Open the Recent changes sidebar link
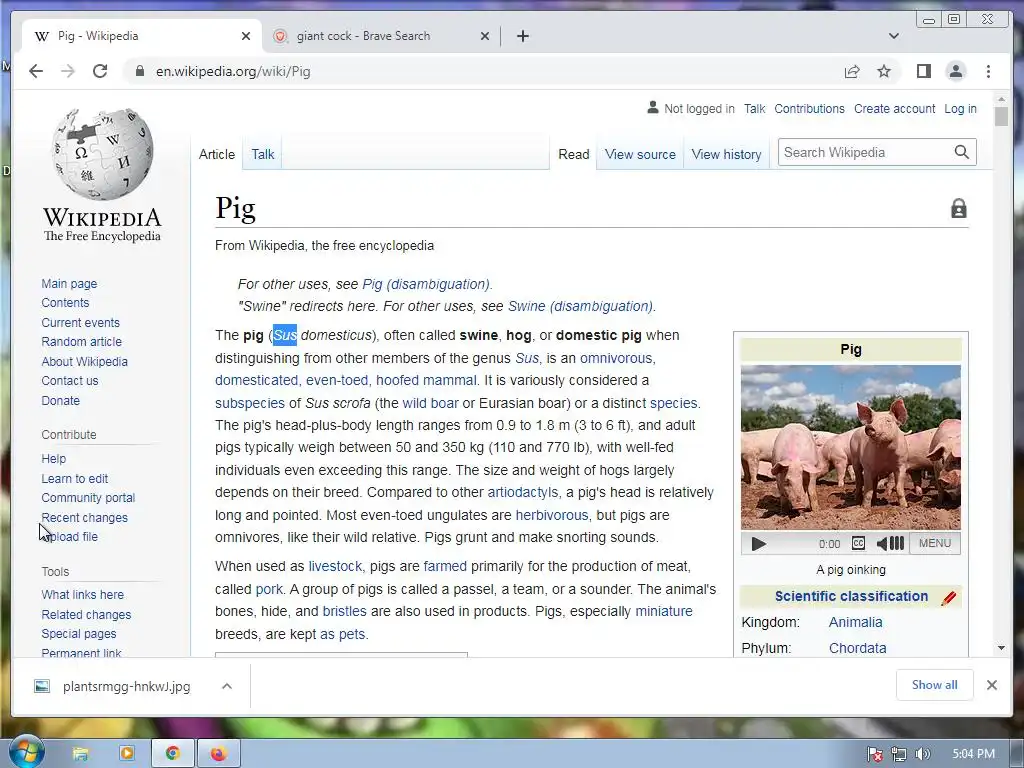 click(x=84, y=517)
